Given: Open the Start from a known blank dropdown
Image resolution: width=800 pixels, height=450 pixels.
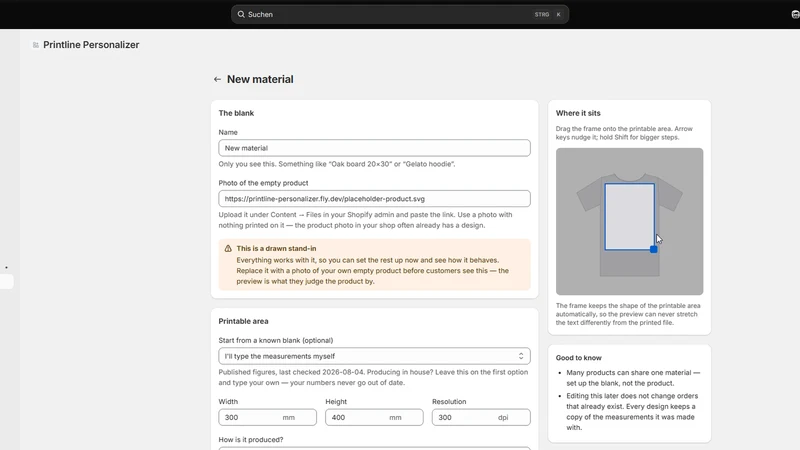Looking at the screenshot, I should (x=374, y=356).
